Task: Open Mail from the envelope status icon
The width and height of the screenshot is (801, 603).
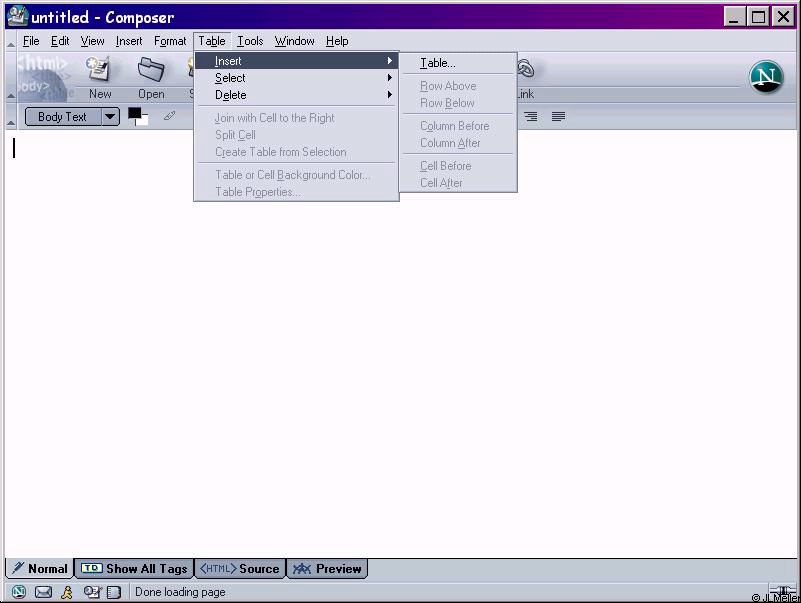Action: click(x=43, y=592)
